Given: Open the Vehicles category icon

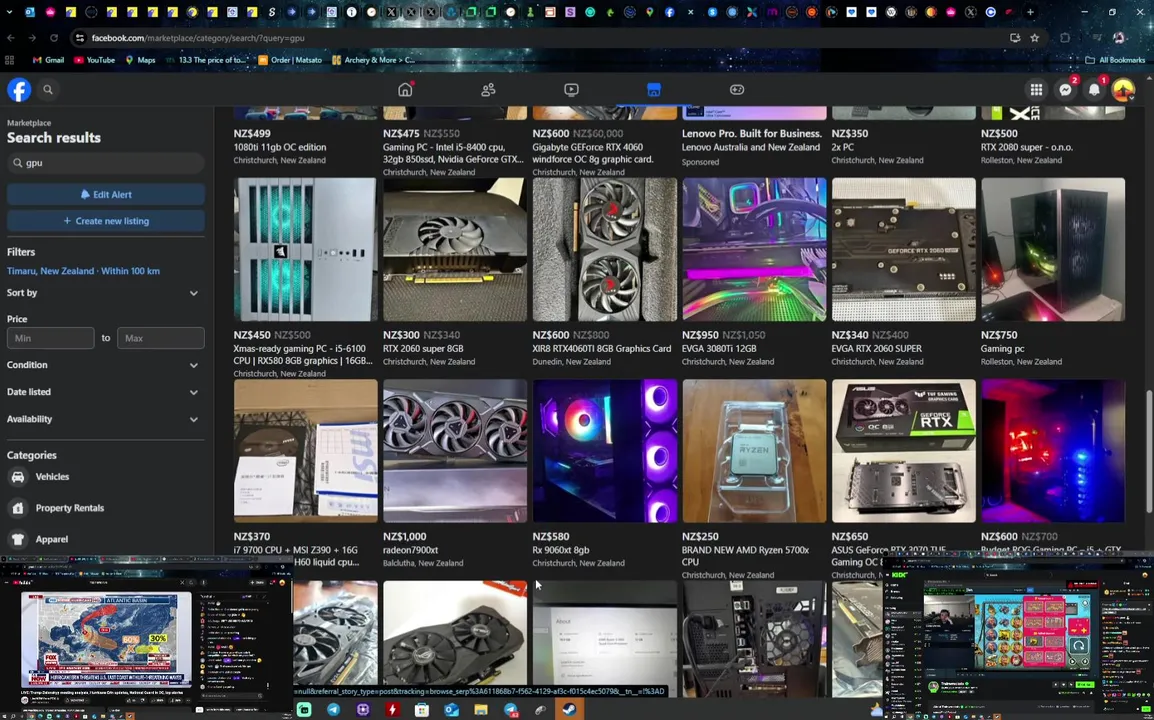Looking at the screenshot, I should click(x=18, y=477).
